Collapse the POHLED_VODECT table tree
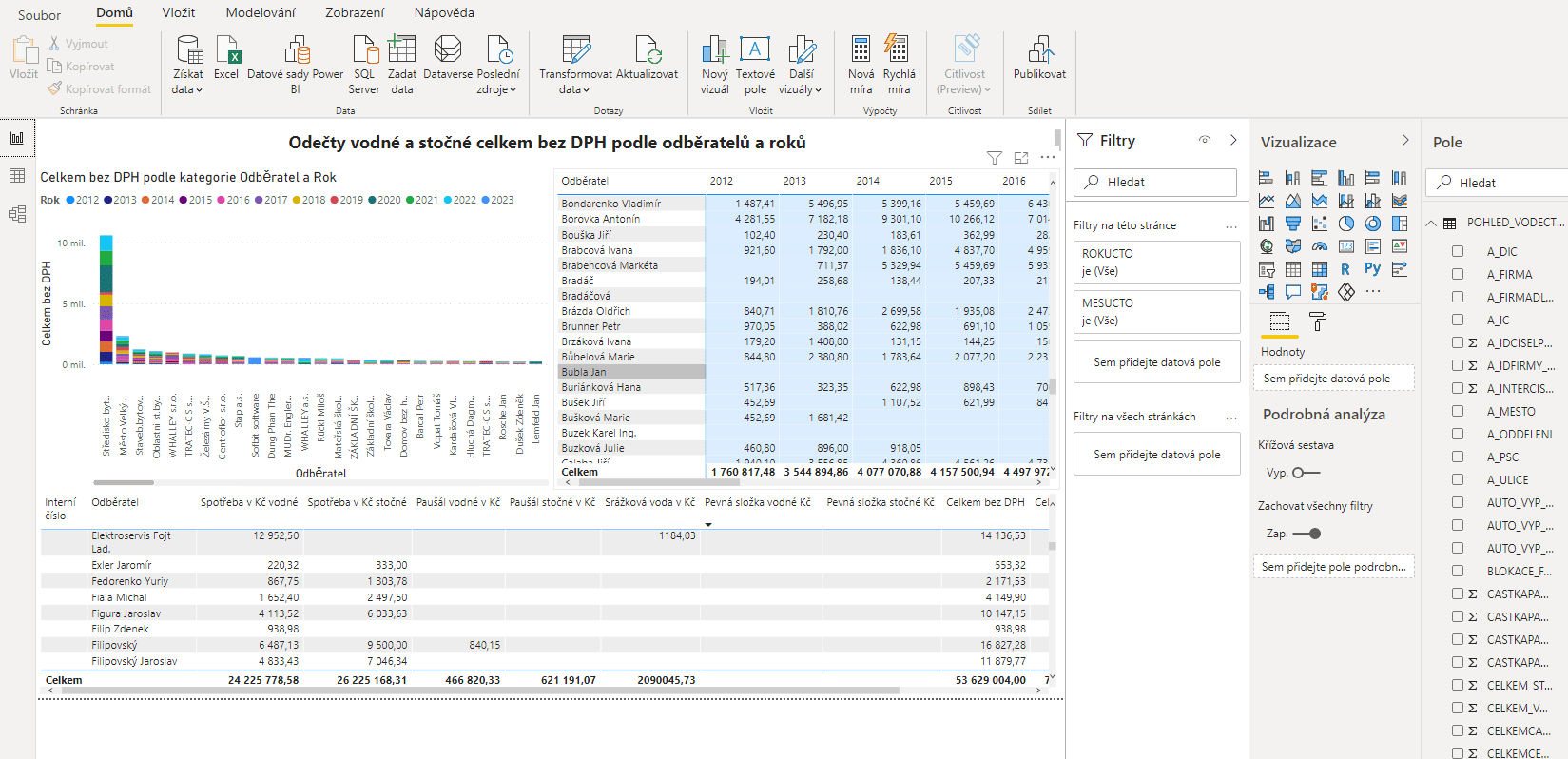This screenshot has height=759, width=1568. [1431, 223]
